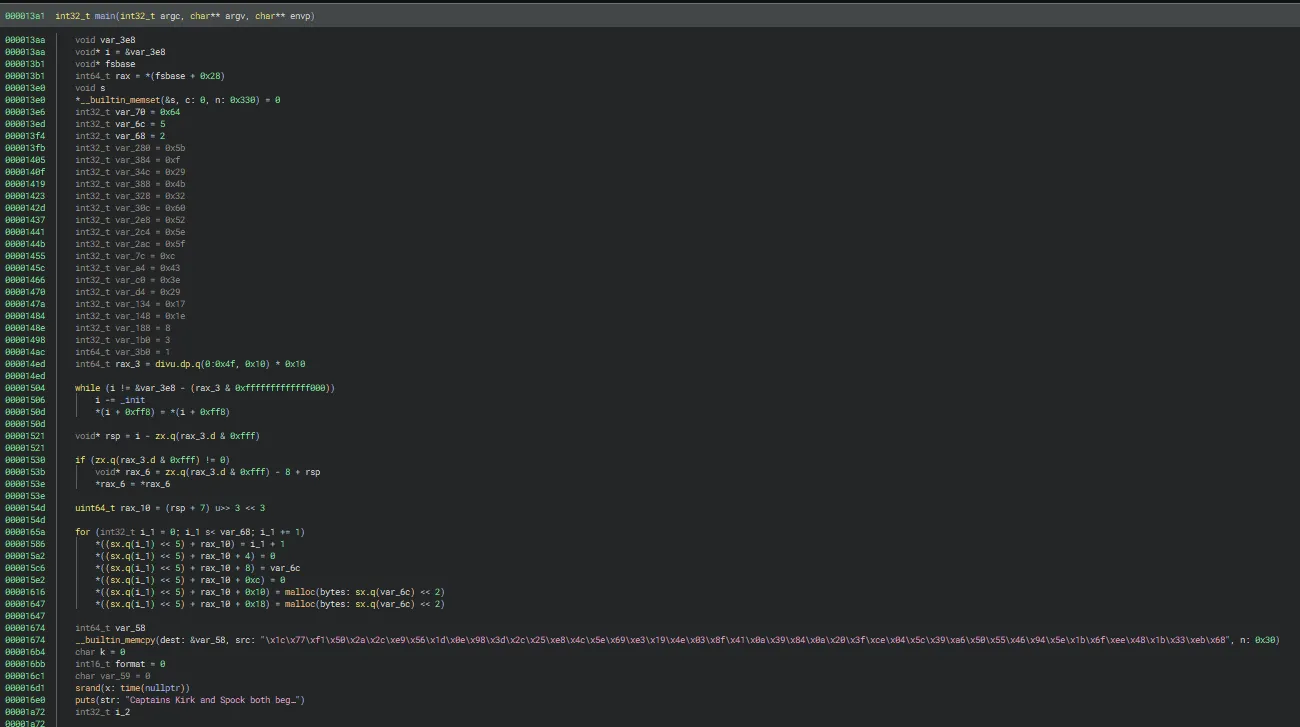Click the 'int32_t i_2' declaration
The height and width of the screenshot is (727, 1300).
coord(103,712)
